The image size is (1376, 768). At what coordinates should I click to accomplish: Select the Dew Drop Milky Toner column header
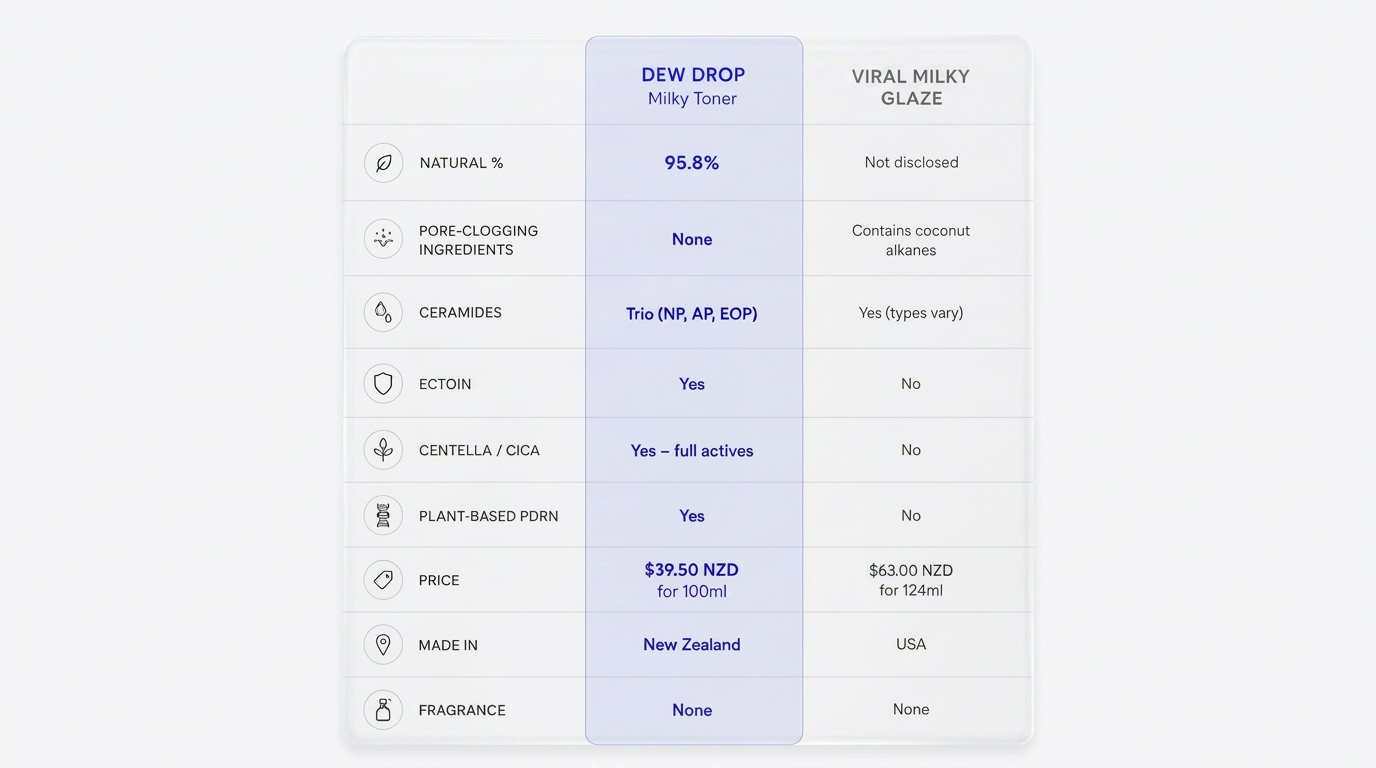[693, 86]
